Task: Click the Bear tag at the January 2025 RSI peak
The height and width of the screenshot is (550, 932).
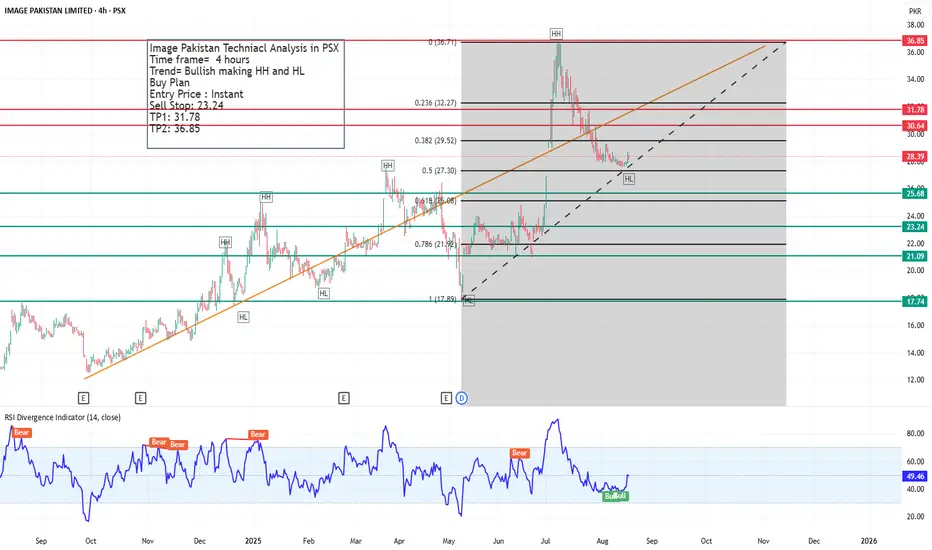Action: pyautogui.click(x=258, y=435)
